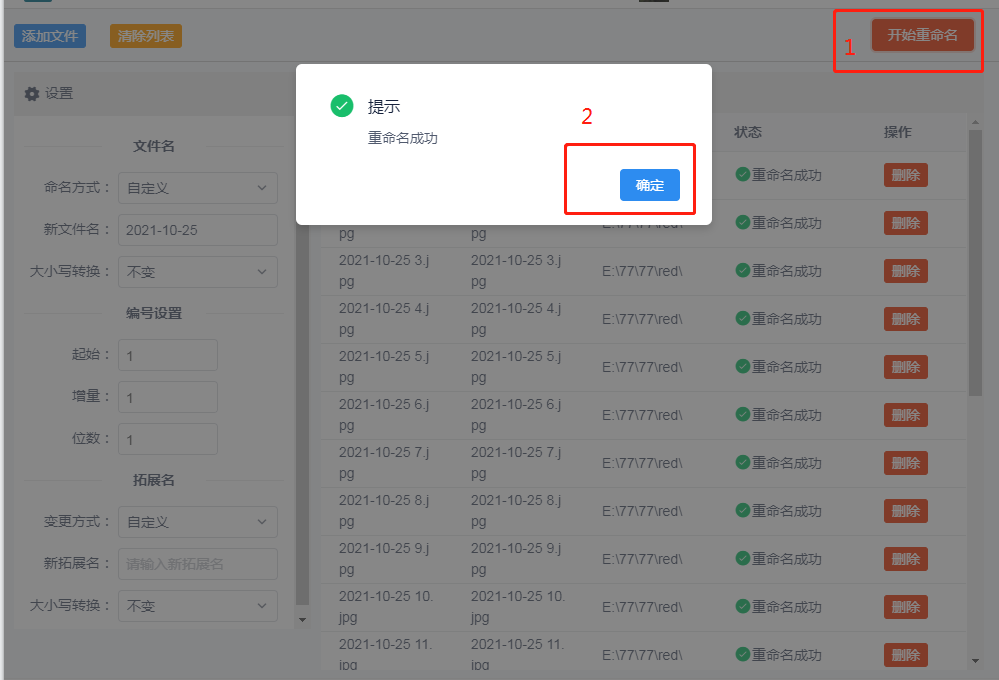The height and width of the screenshot is (680, 999).
Task: Click success status icon for 8.jpg row
Action: (x=742, y=510)
